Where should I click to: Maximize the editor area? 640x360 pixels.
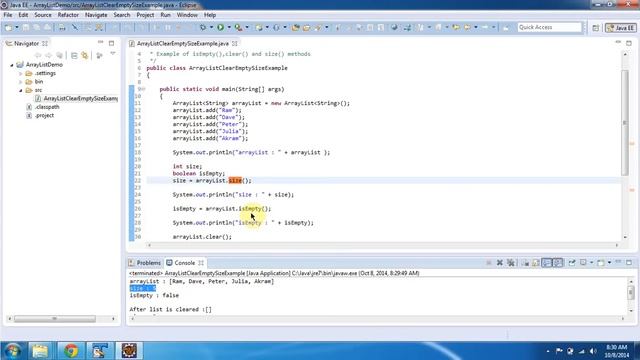click(x=629, y=43)
